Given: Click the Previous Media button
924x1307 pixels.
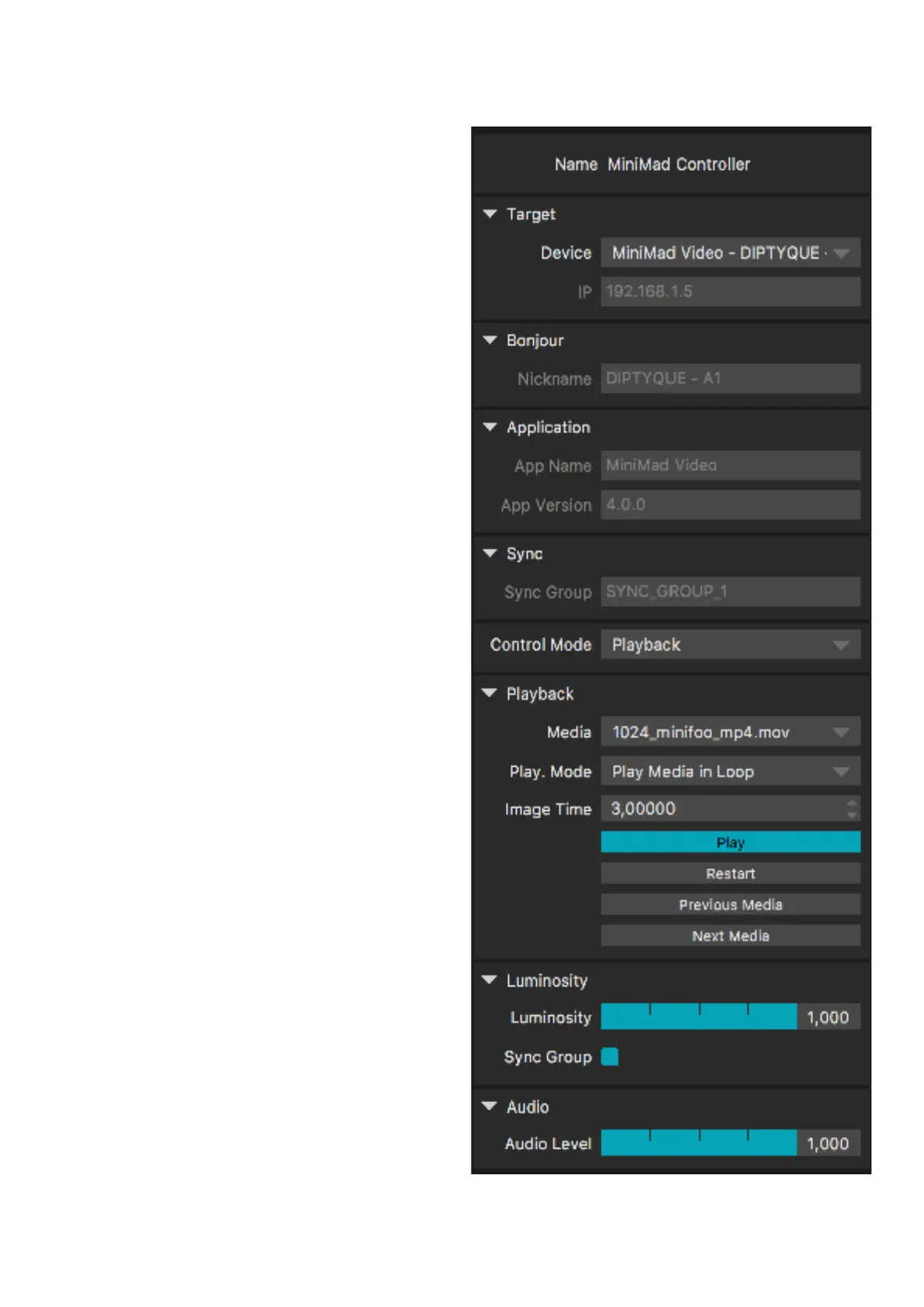Looking at the screenshot, I should click(x=729, y=905).
